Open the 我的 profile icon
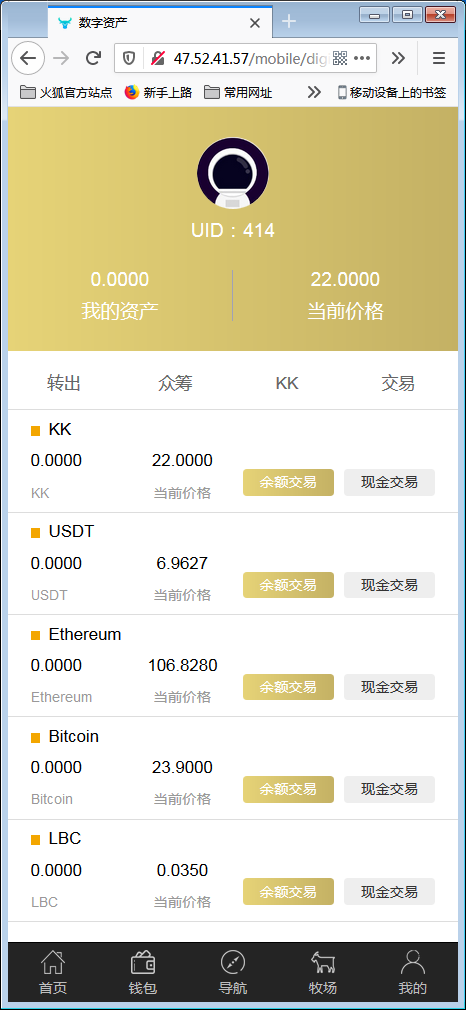 (x=413, y=962)
